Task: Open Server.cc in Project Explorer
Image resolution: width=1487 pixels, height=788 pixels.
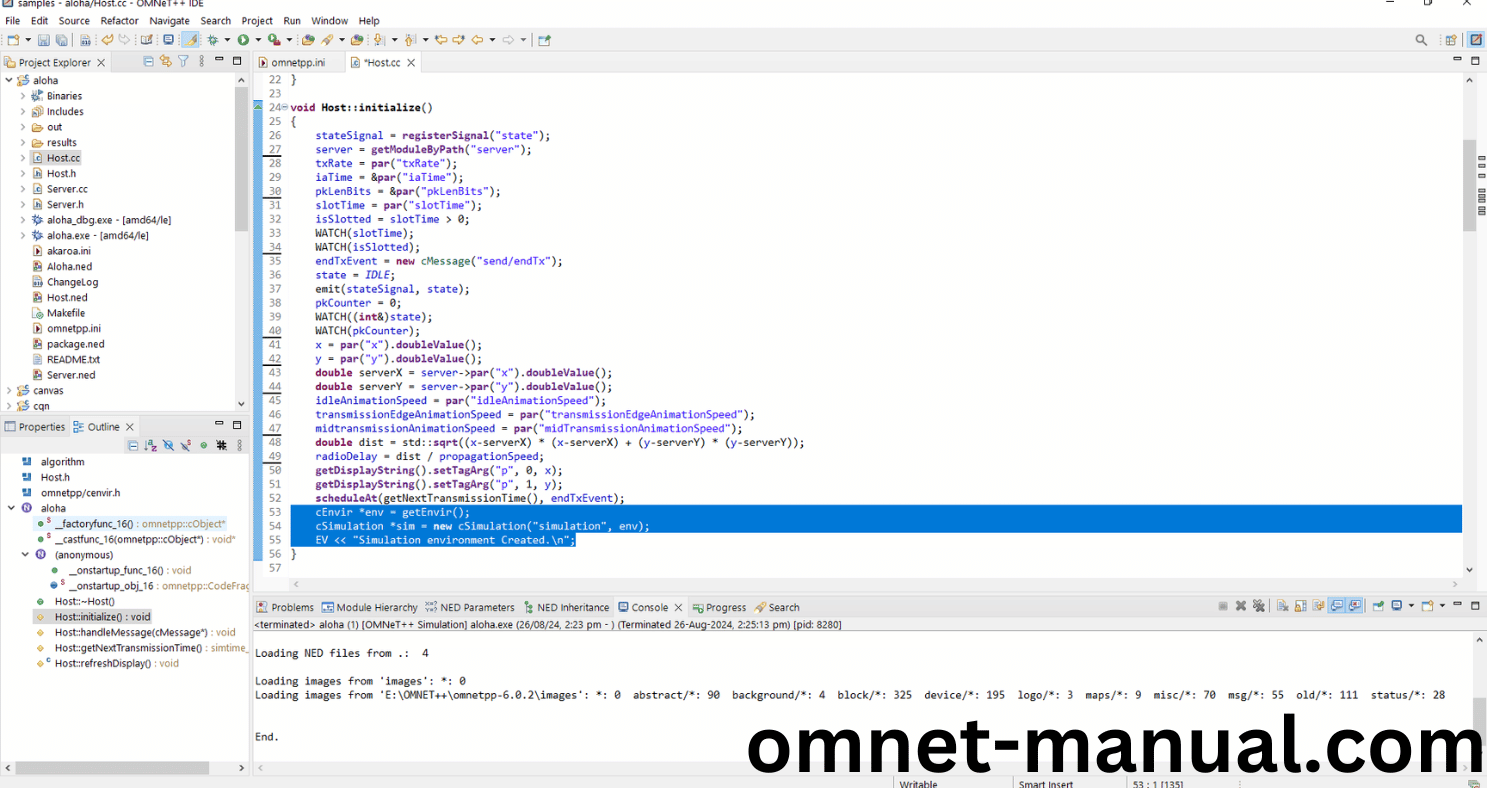Action: coord(67,189)
